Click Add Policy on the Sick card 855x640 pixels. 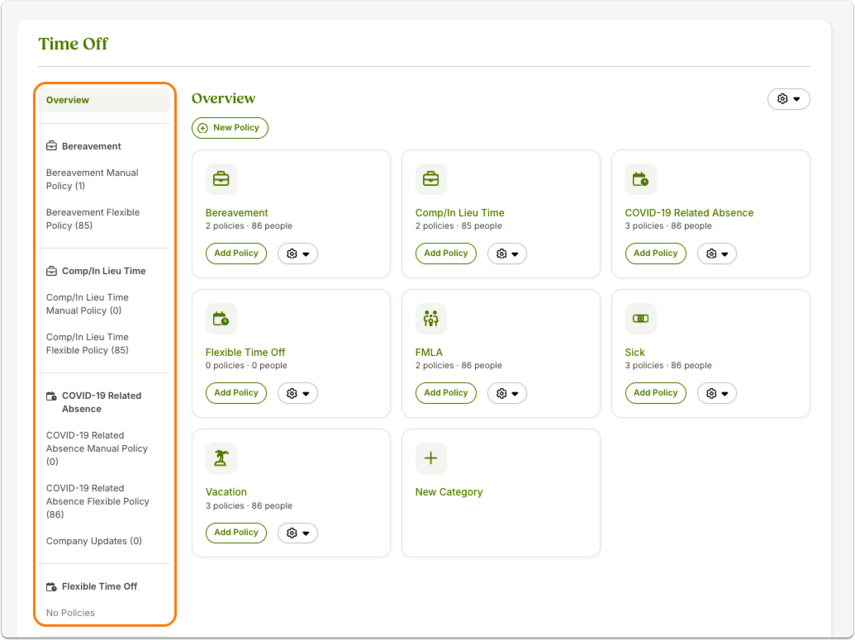click(655, 393)
